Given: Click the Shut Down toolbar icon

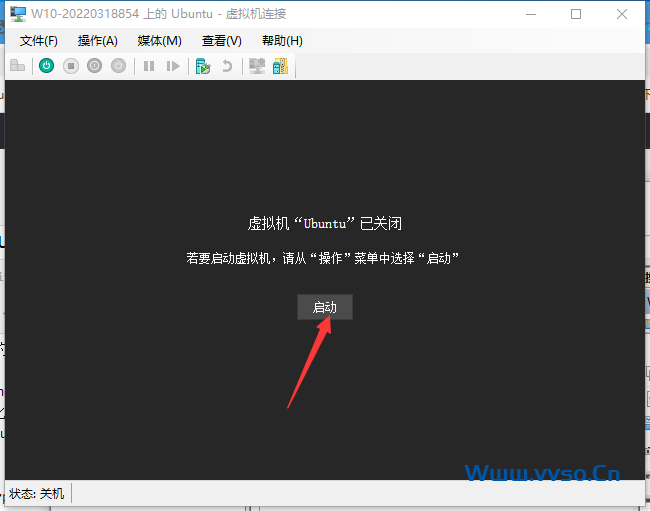Looking at the screenshot, I should (x=95, y=66).
